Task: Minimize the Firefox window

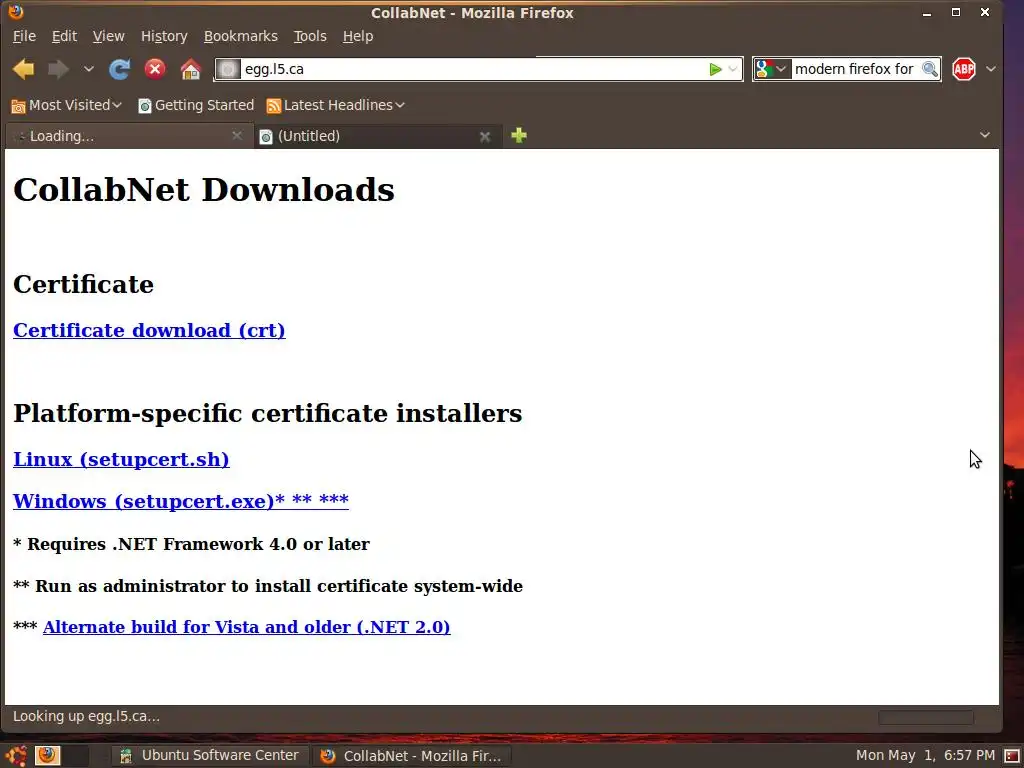Action: click(927, 12)
